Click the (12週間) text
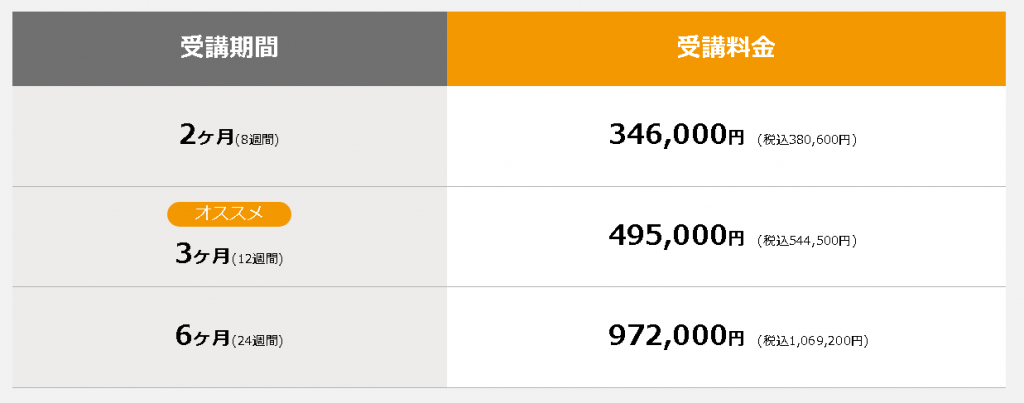Screen dimensions: 1024x403 [x=257, y=259]
